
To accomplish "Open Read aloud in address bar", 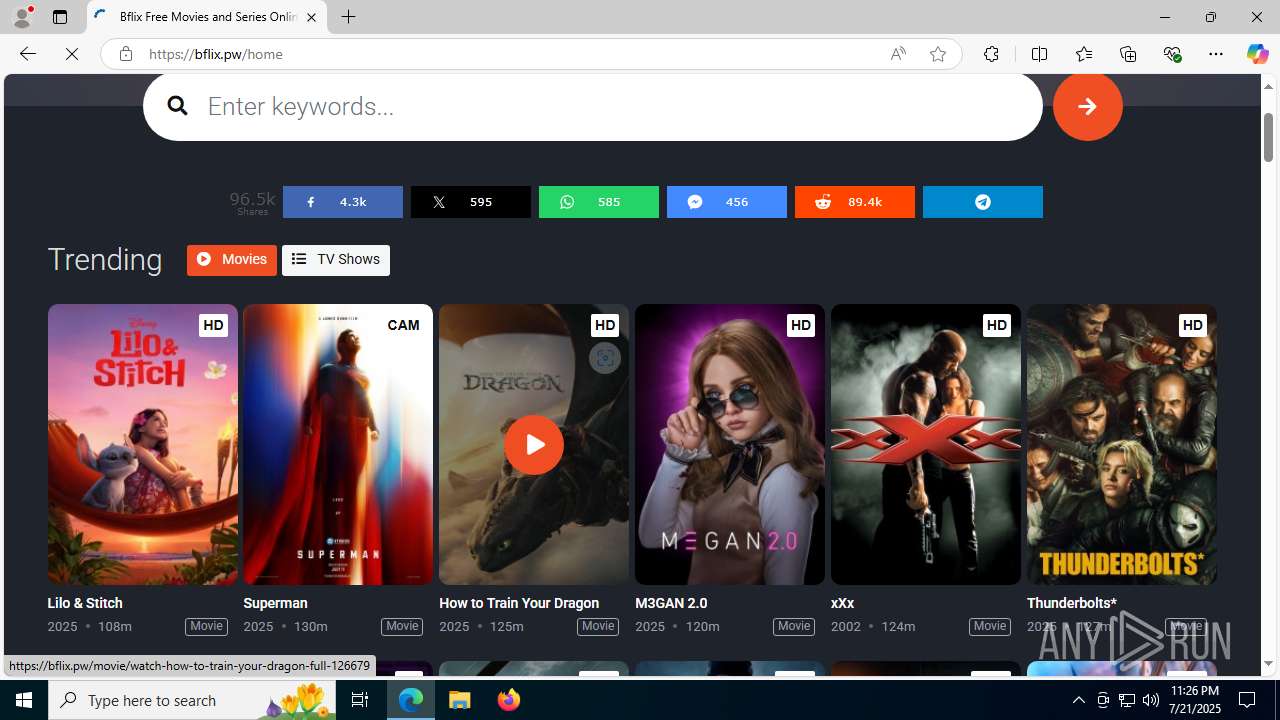I will pyautogui.click(x=898, y=54).
